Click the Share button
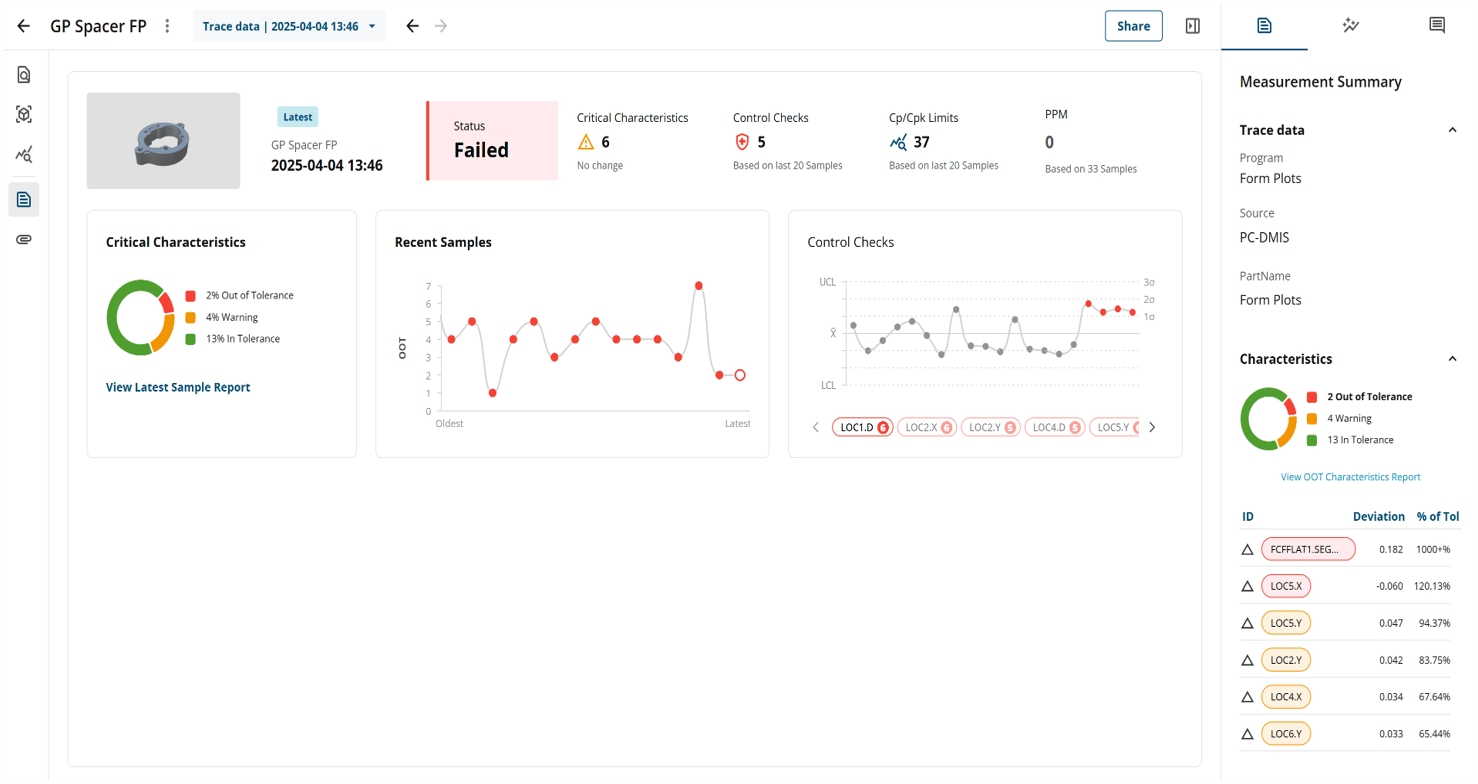 (1133, 26)
